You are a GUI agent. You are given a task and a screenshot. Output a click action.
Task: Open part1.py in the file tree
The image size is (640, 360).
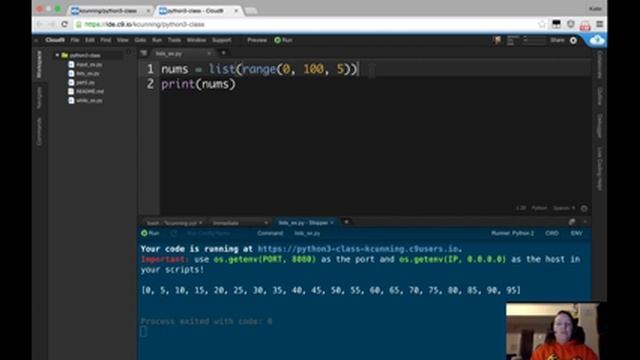pyautogui.click(x=82, y=82)
